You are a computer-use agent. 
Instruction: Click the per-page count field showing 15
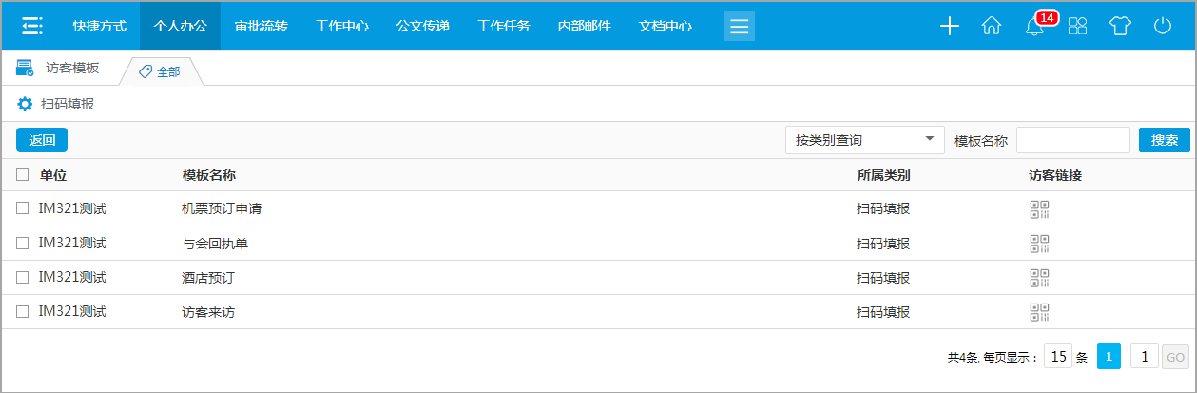tap(1058, 356)
